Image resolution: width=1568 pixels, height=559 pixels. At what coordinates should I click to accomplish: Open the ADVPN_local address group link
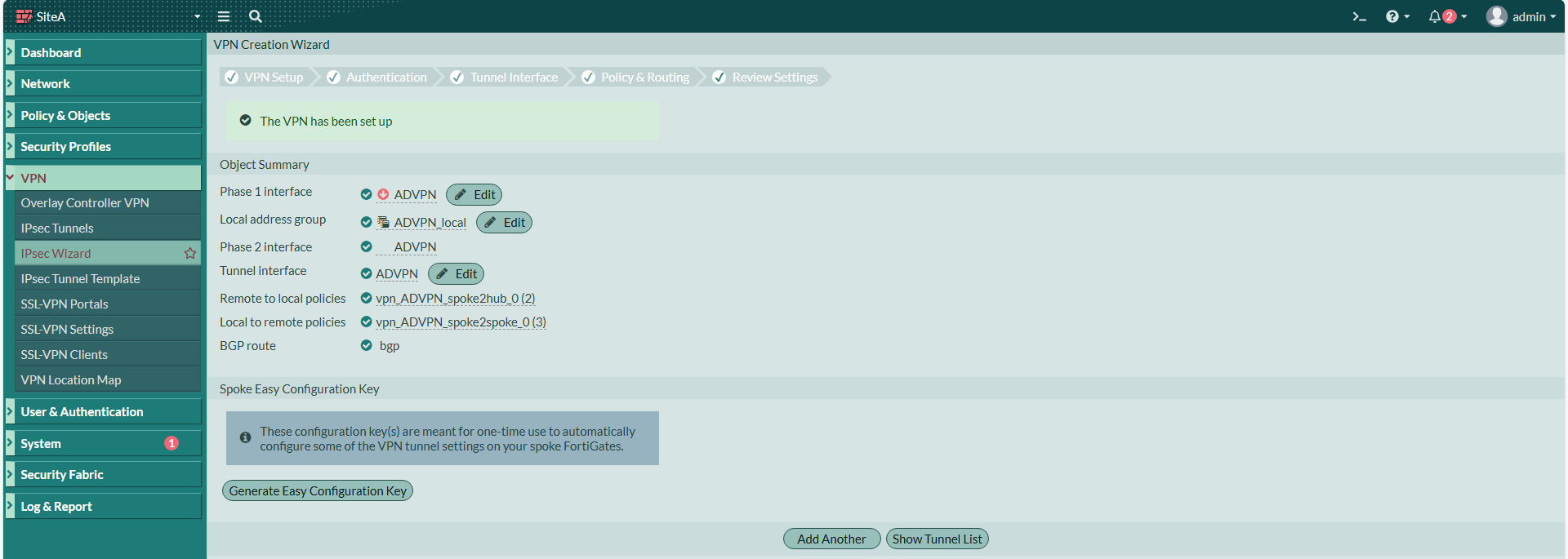430,222
